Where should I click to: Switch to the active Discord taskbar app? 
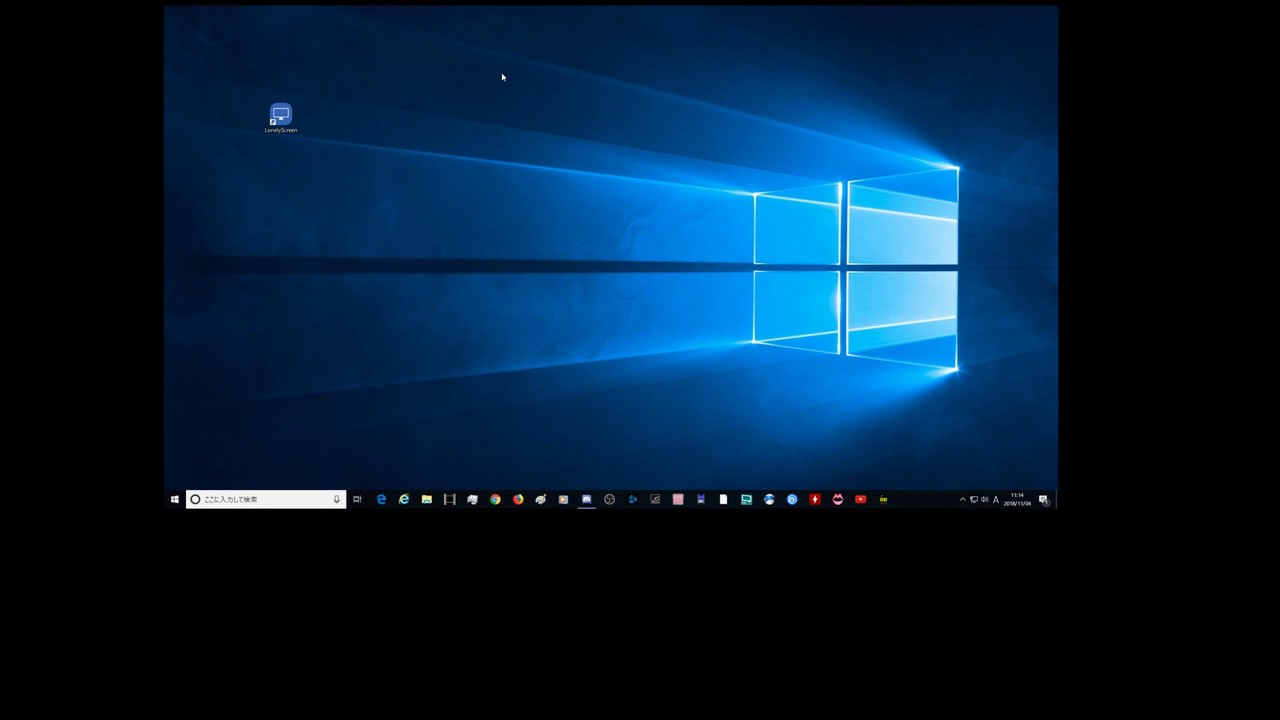pos(587,499)
